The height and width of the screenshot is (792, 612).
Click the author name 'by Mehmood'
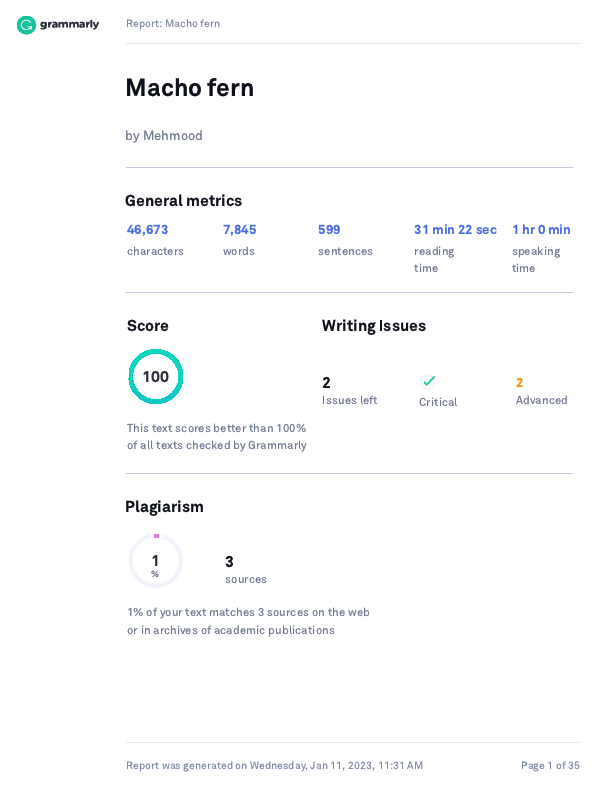(164, 135)
